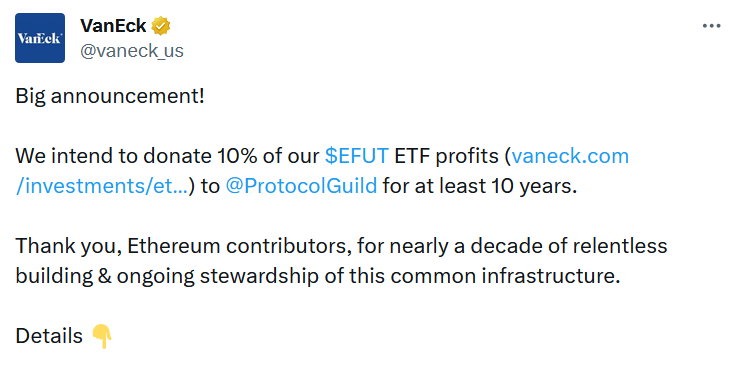The height and width of the screenshot is (369, 743).
Task: Open the $EFUT cashtag link
Action: [x=357, y=156]
